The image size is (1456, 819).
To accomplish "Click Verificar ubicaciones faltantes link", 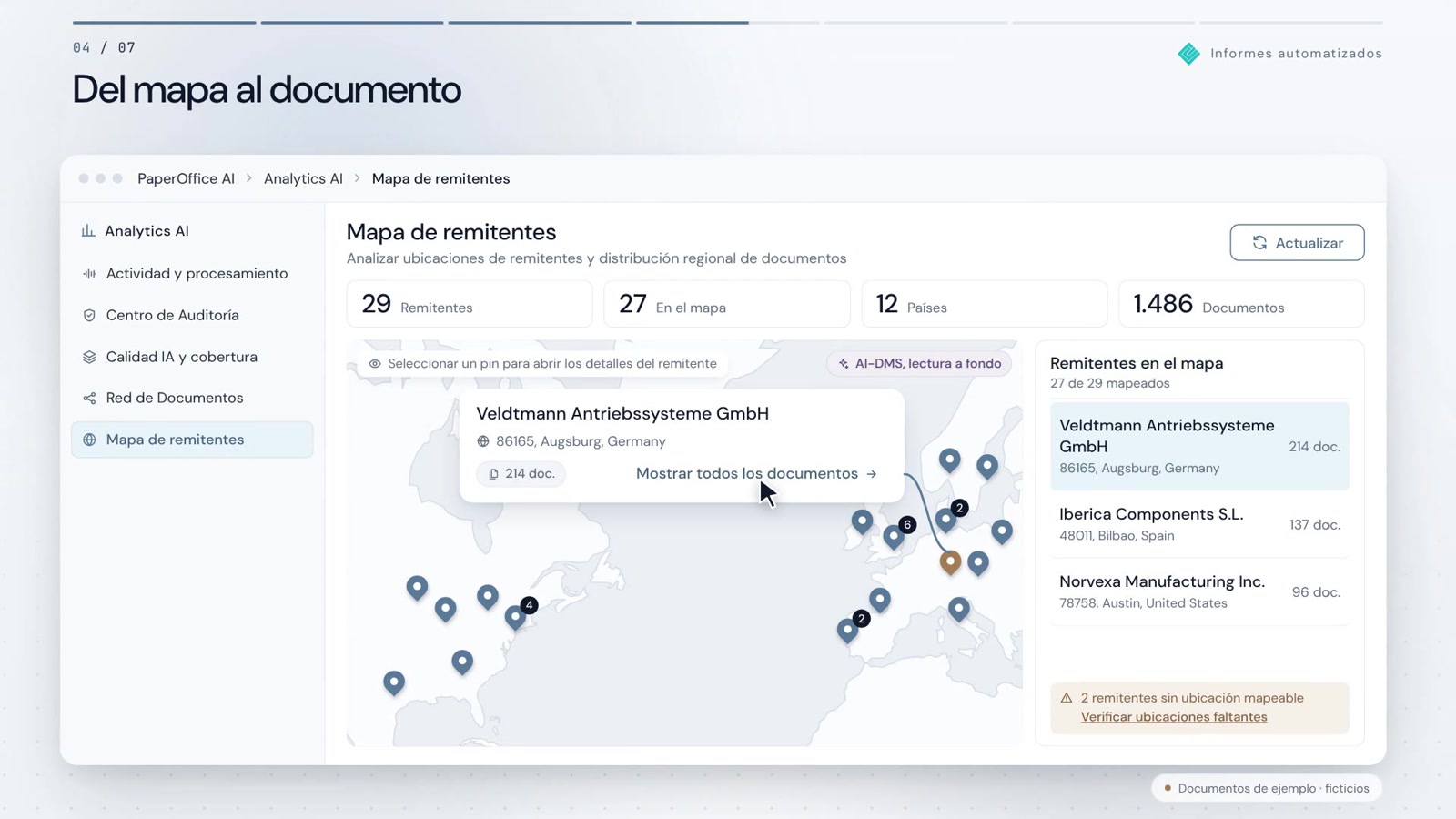I will (x=1174, y=717).
